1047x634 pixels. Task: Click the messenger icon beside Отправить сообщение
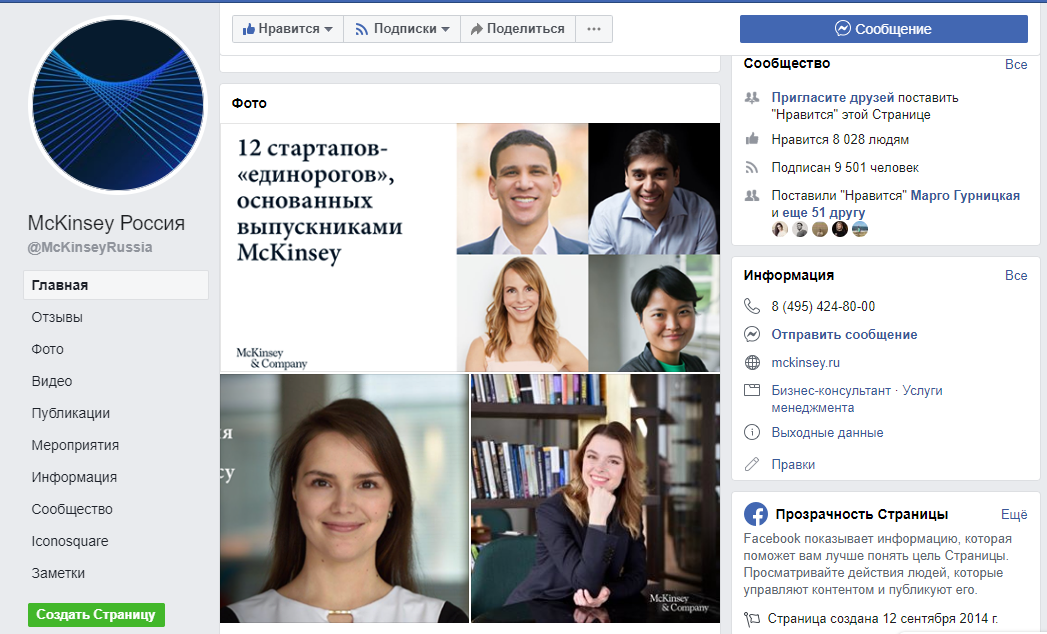[x=752, y=334]
